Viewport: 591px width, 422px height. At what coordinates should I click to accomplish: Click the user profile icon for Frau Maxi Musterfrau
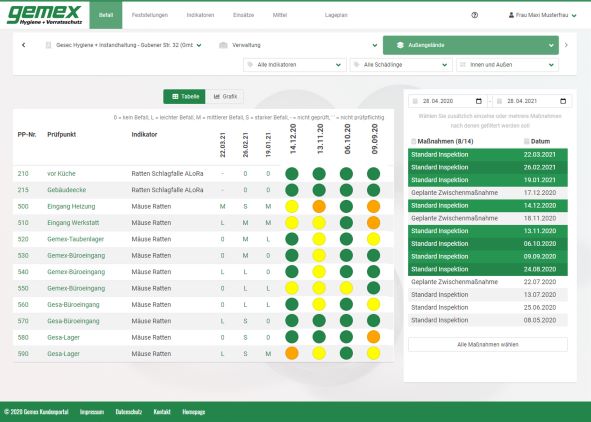coord(511,15)
